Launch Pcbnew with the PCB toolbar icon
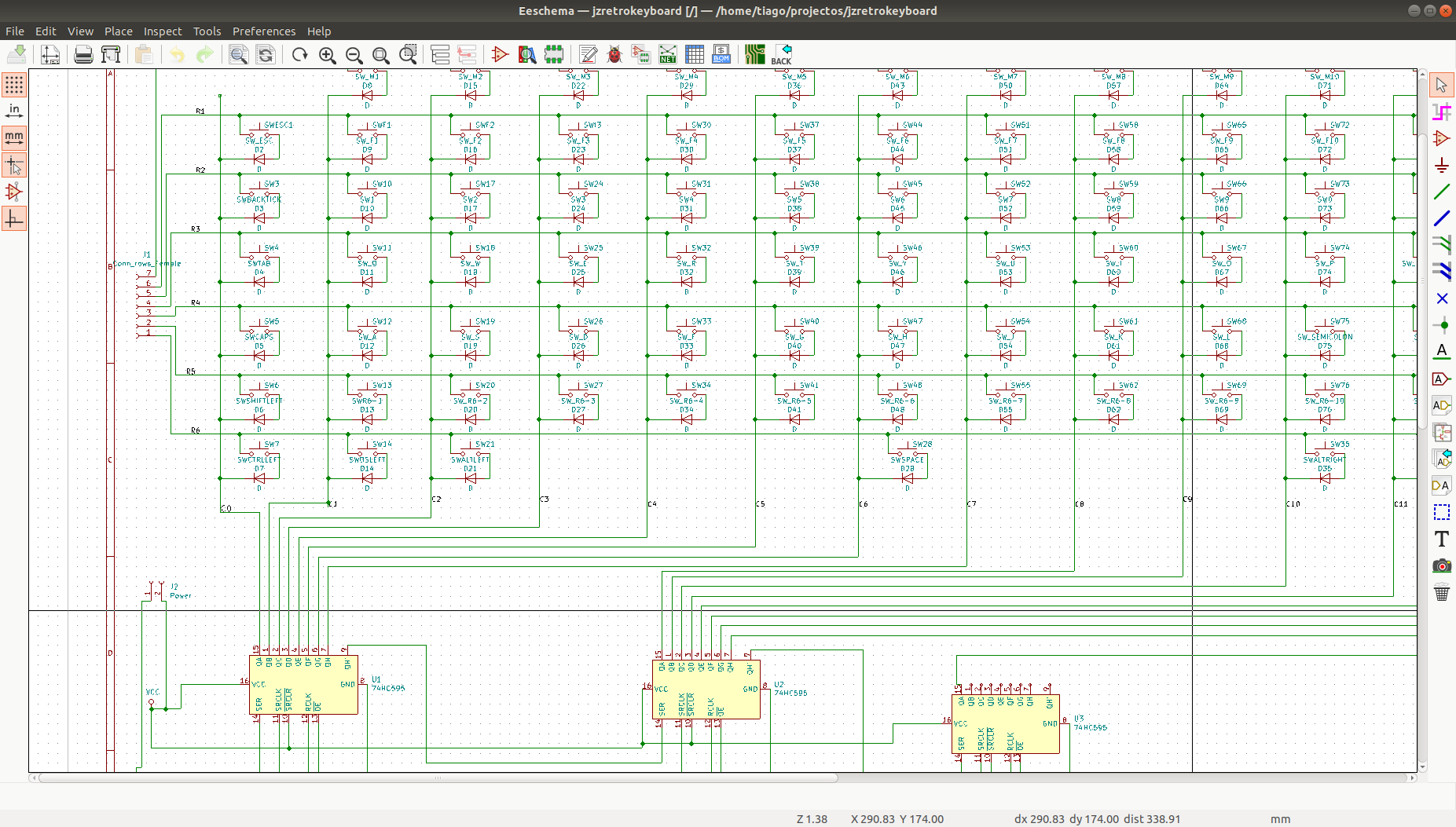1456x827 pixels. [x=755, y=54]
